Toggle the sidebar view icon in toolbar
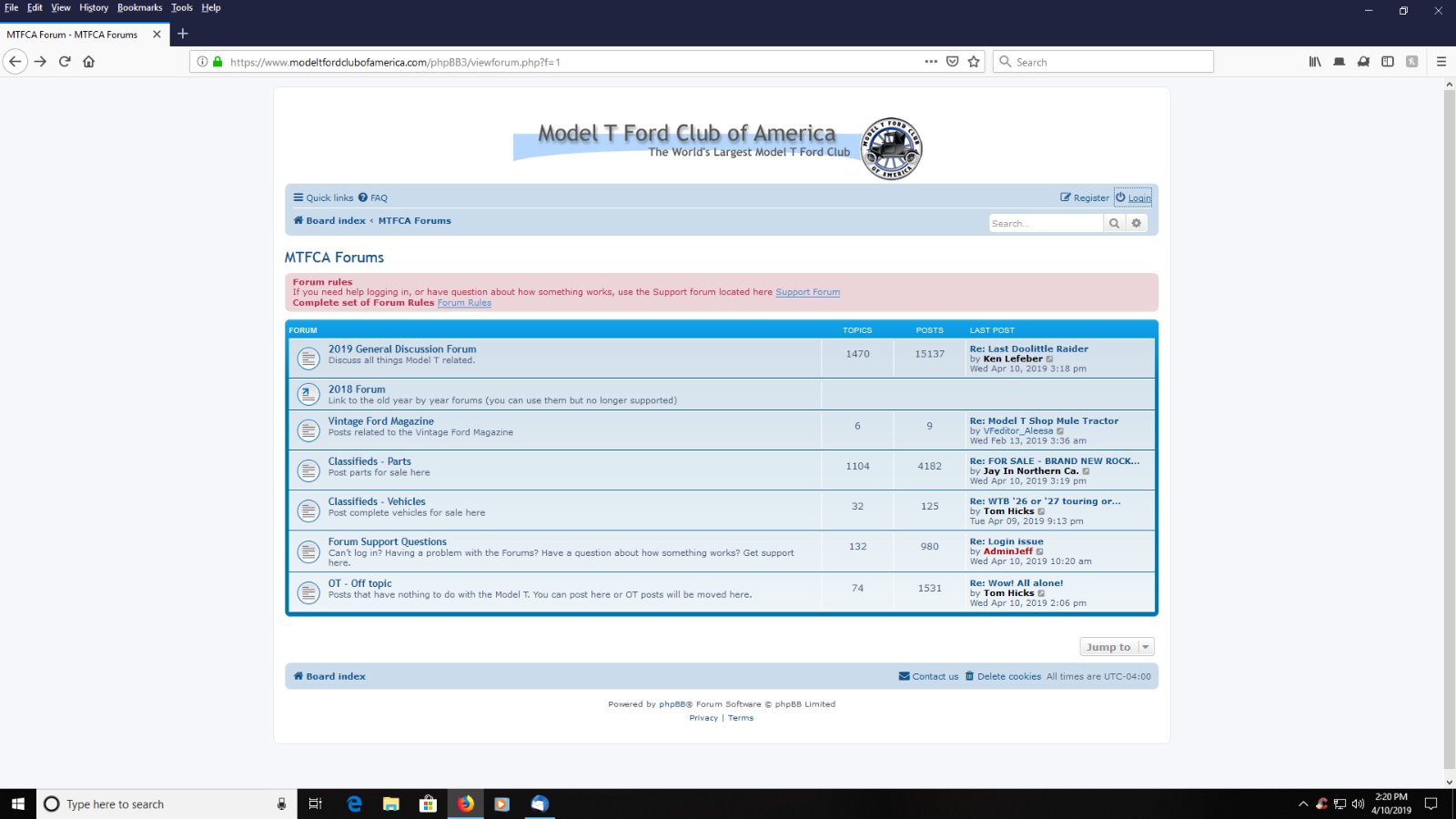 (x=1388, y=62)
